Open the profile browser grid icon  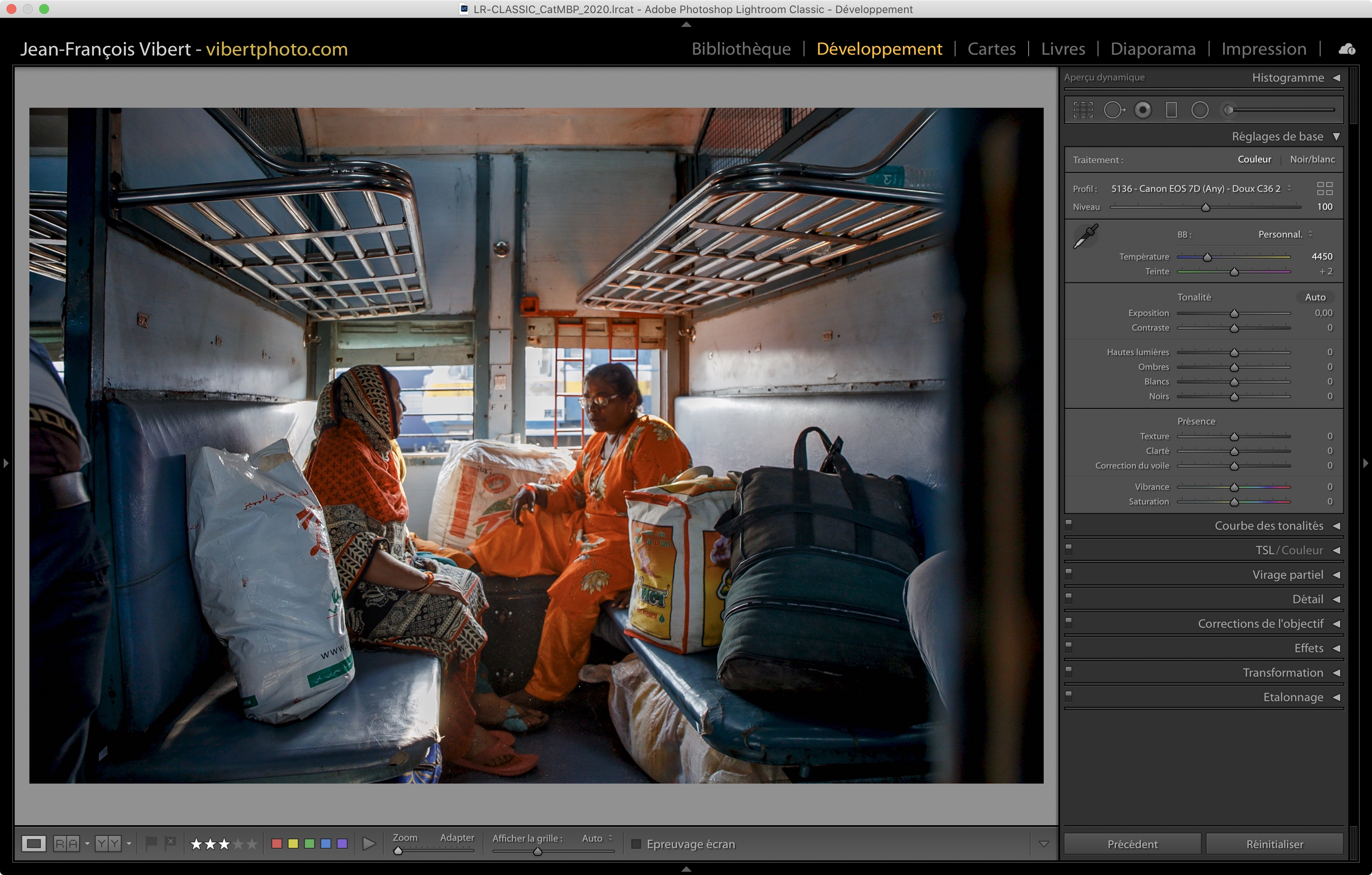(x=1325, y=189)
